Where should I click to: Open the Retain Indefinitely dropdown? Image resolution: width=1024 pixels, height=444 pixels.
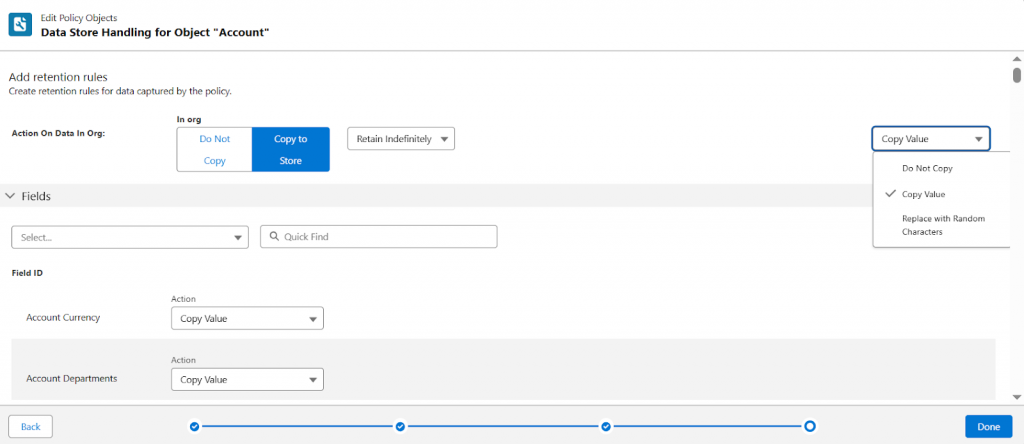(x=400, y=139)
